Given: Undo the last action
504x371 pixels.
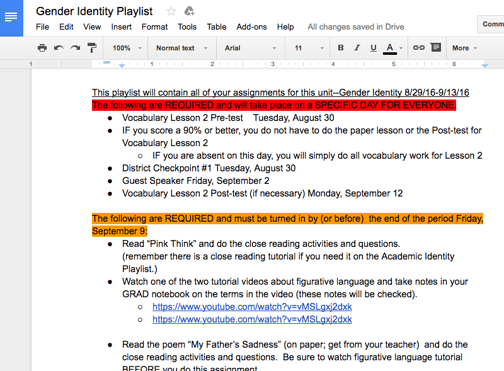Looking at the screenshot, I should [59, 48].
